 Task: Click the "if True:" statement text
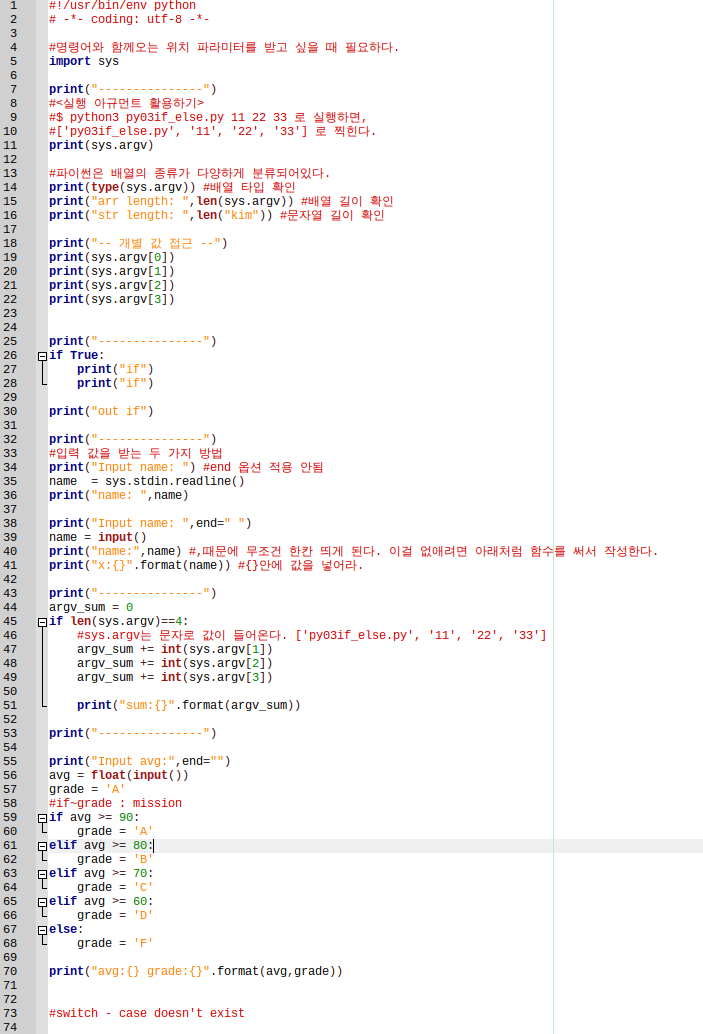point(76,355)
